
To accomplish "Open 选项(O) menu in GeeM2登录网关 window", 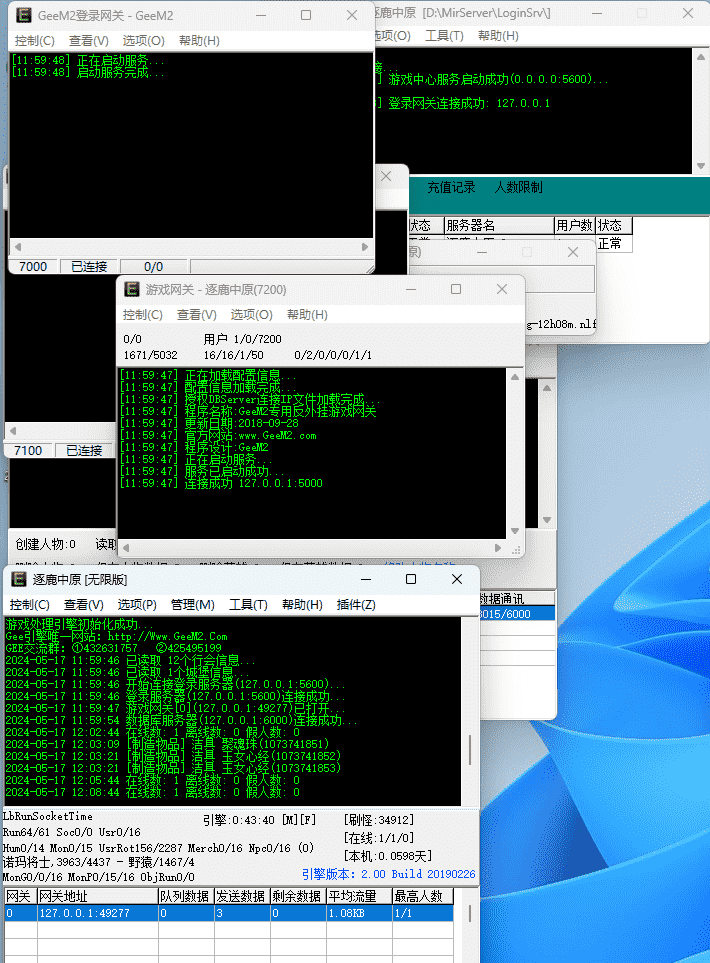I will tap(143, 41).
